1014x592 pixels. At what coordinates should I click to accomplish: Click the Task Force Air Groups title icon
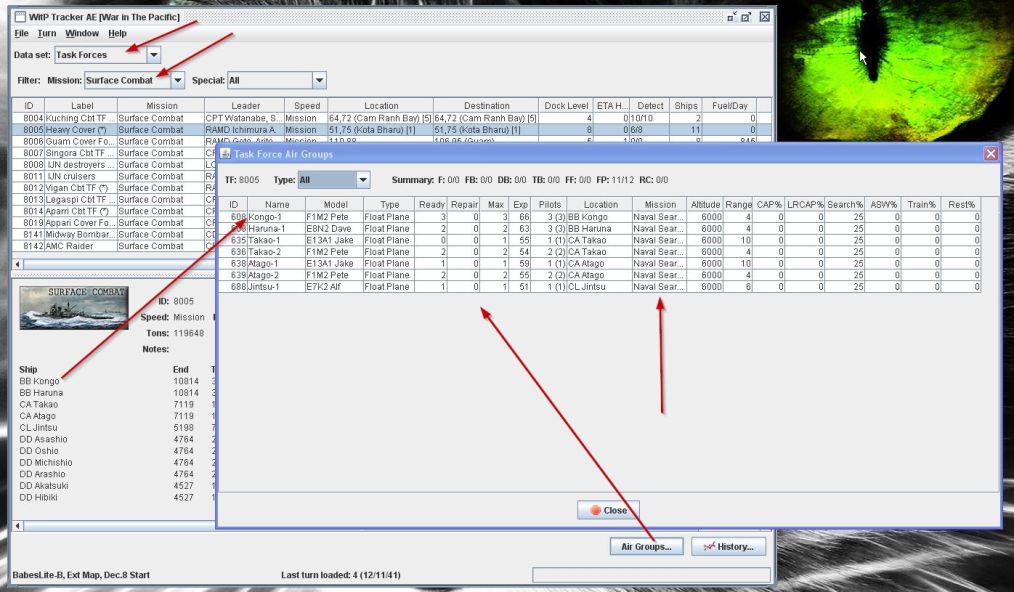(x=225, y=153)
